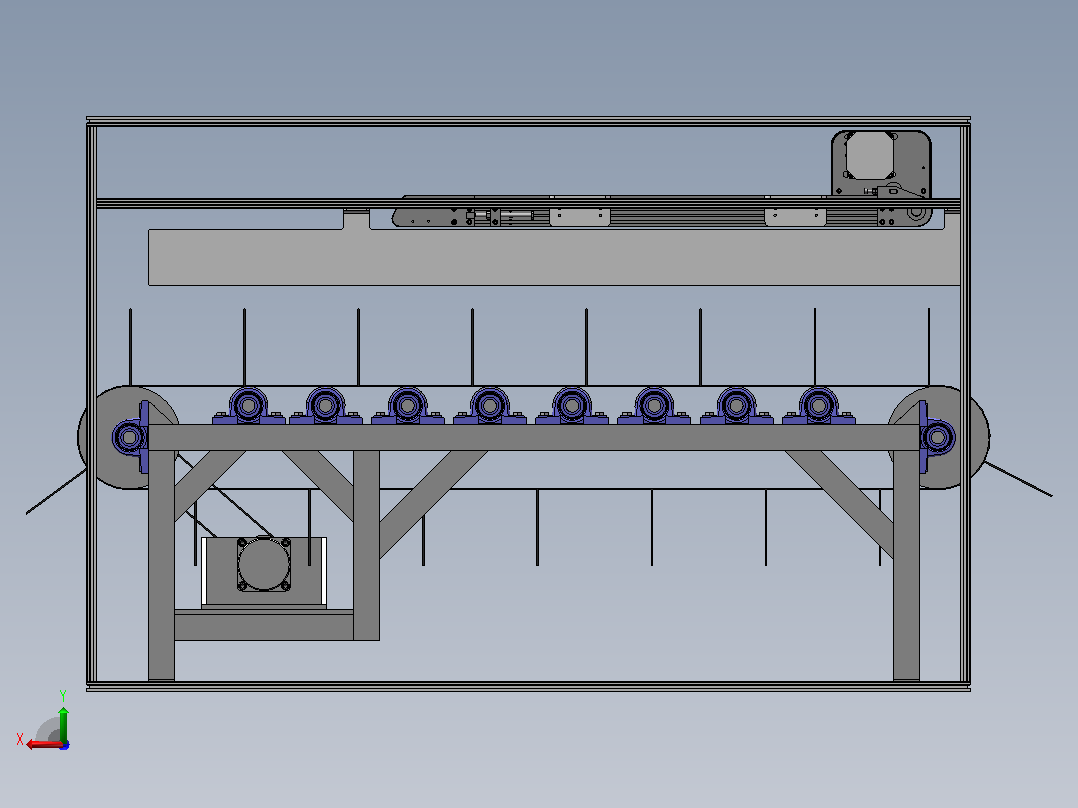Select the motor shelf crossbar under the motor
Image resolution: width=1078 pixels, height=808 pixels.
264,626
